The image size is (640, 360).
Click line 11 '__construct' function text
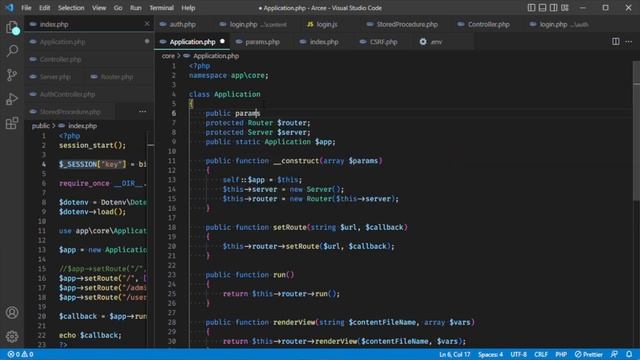coord(296,161)
